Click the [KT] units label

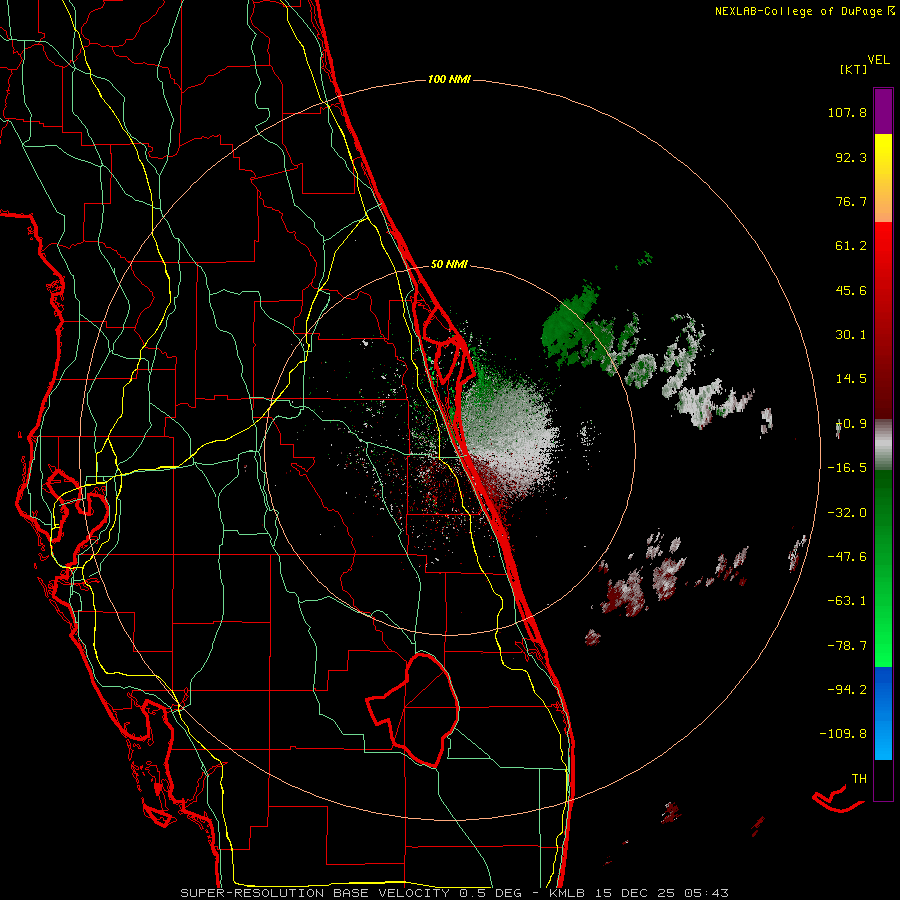click(853, 69)
